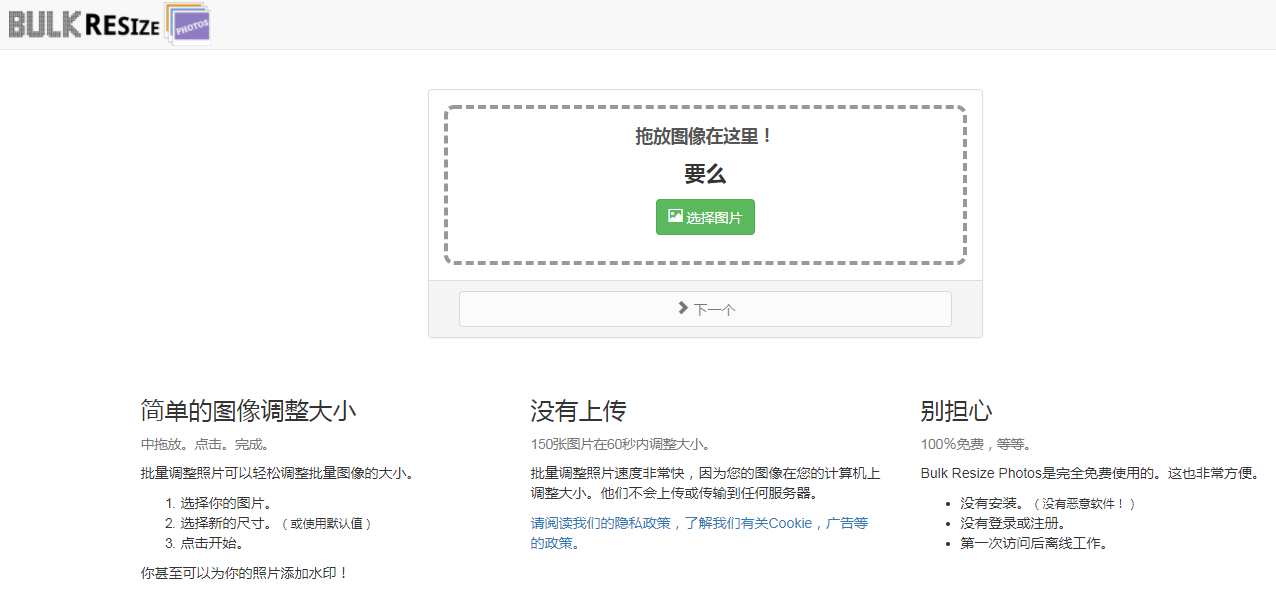
Task: Click the 第一次访问后离线工作 bullet item
Action: pyautogui.click(x=1033, y=543)
